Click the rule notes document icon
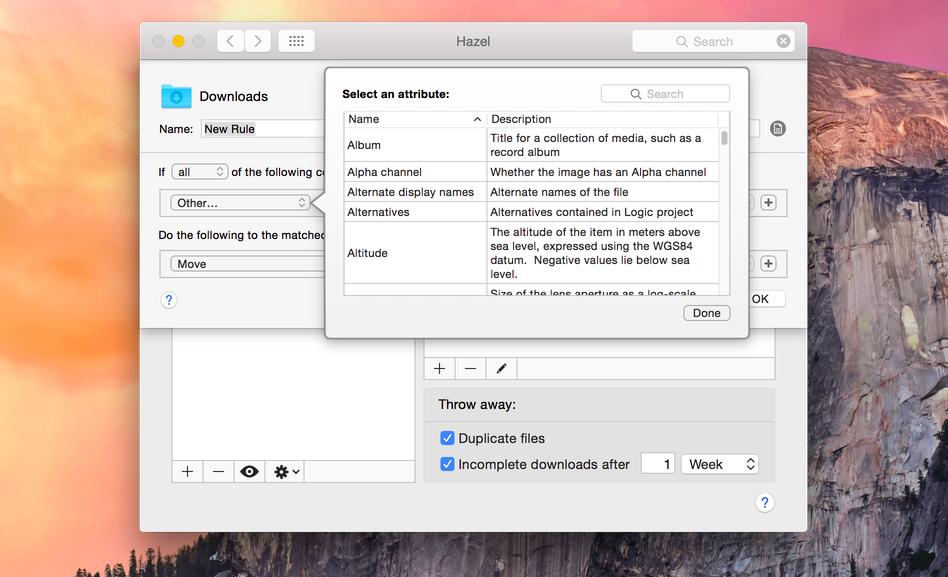948x577 pixels. (x=778, y=128)
